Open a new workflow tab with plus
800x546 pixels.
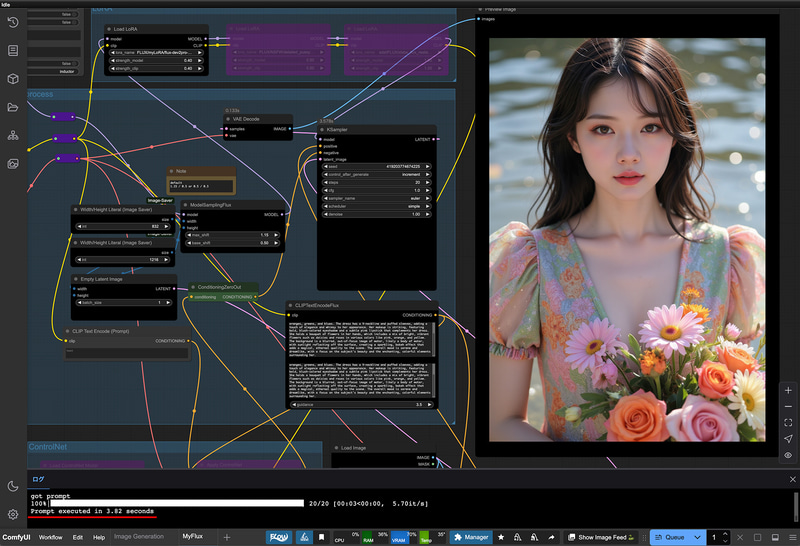pos(227,537)
